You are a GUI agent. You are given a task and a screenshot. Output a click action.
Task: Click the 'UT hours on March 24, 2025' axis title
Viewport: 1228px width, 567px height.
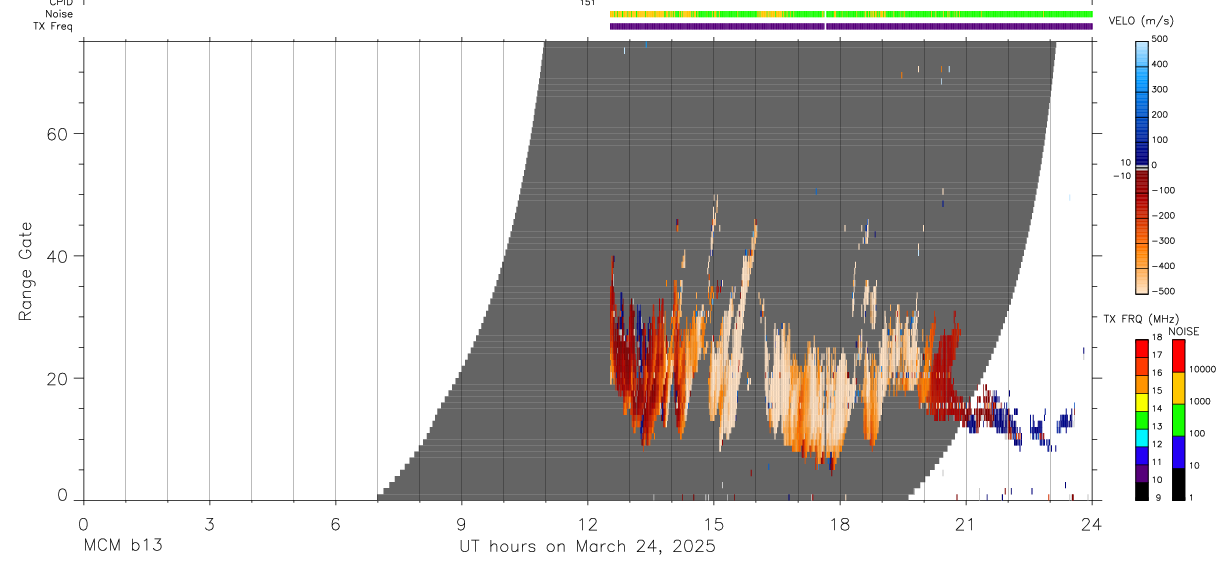(x=587, y=546)
